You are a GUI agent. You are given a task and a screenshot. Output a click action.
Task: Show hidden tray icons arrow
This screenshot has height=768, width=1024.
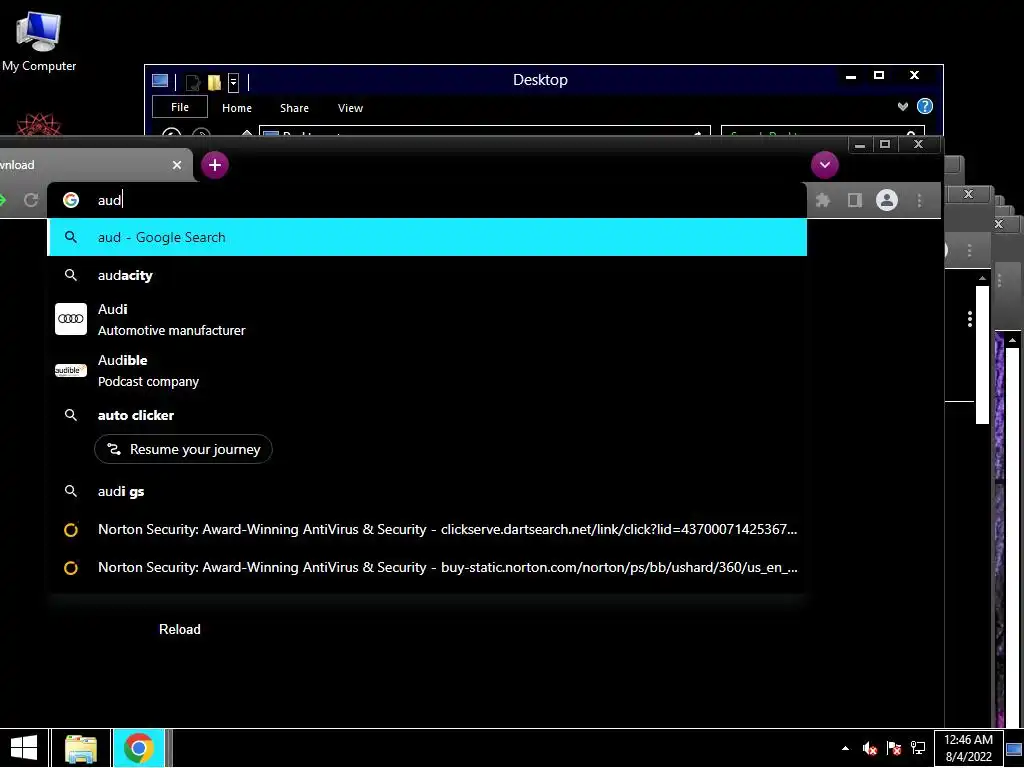coord(845,748)
